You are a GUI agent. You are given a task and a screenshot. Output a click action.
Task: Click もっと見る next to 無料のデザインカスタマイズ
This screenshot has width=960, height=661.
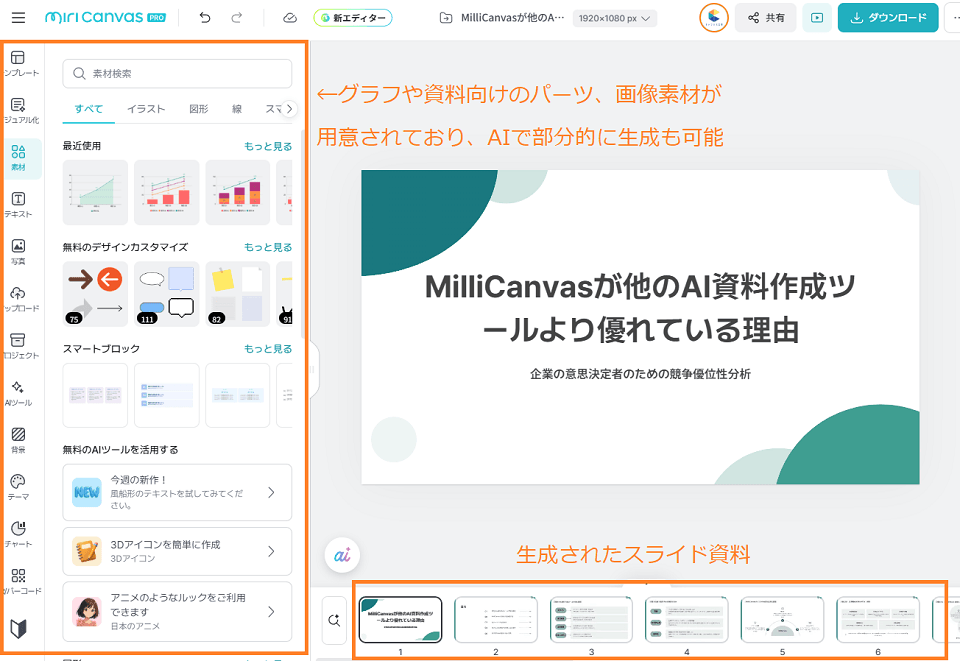pos(268,247)
